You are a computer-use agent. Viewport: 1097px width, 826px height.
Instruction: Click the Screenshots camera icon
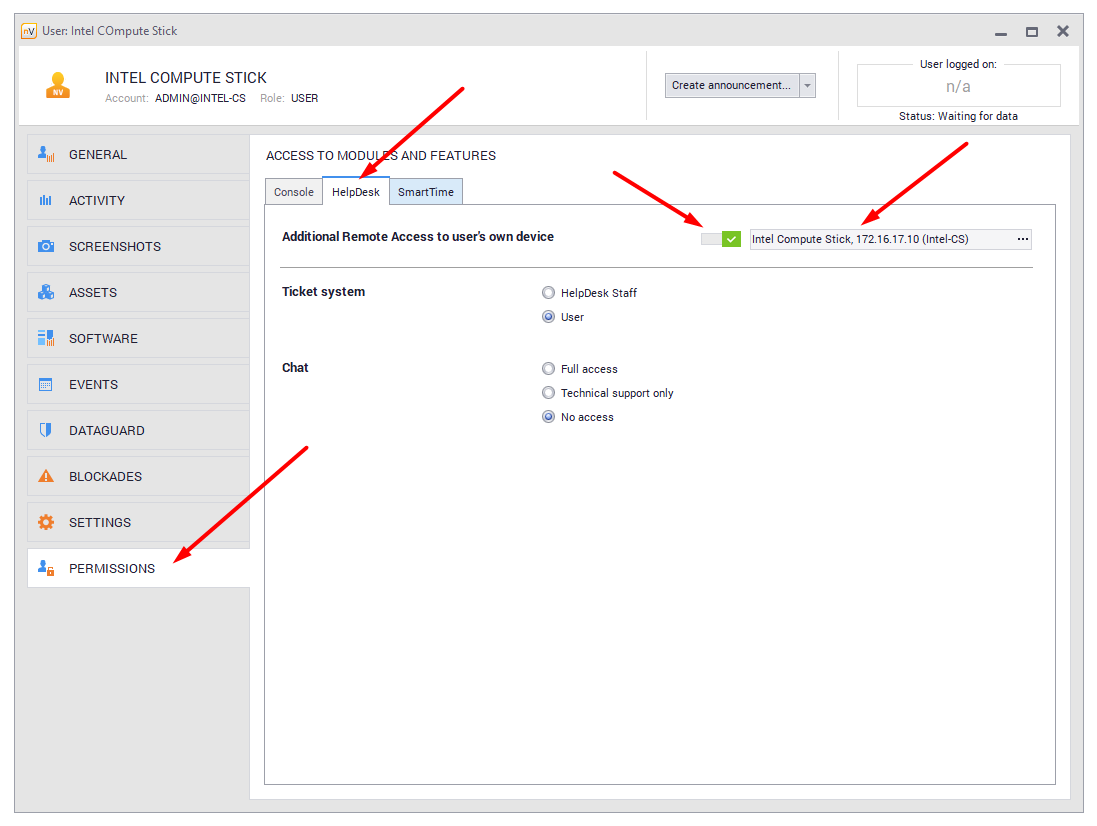click(46, 247)
